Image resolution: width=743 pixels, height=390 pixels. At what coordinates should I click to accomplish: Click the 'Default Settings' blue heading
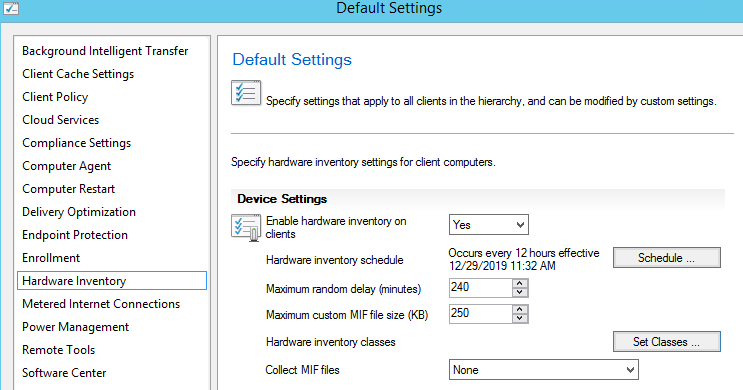tap(292, 60)
